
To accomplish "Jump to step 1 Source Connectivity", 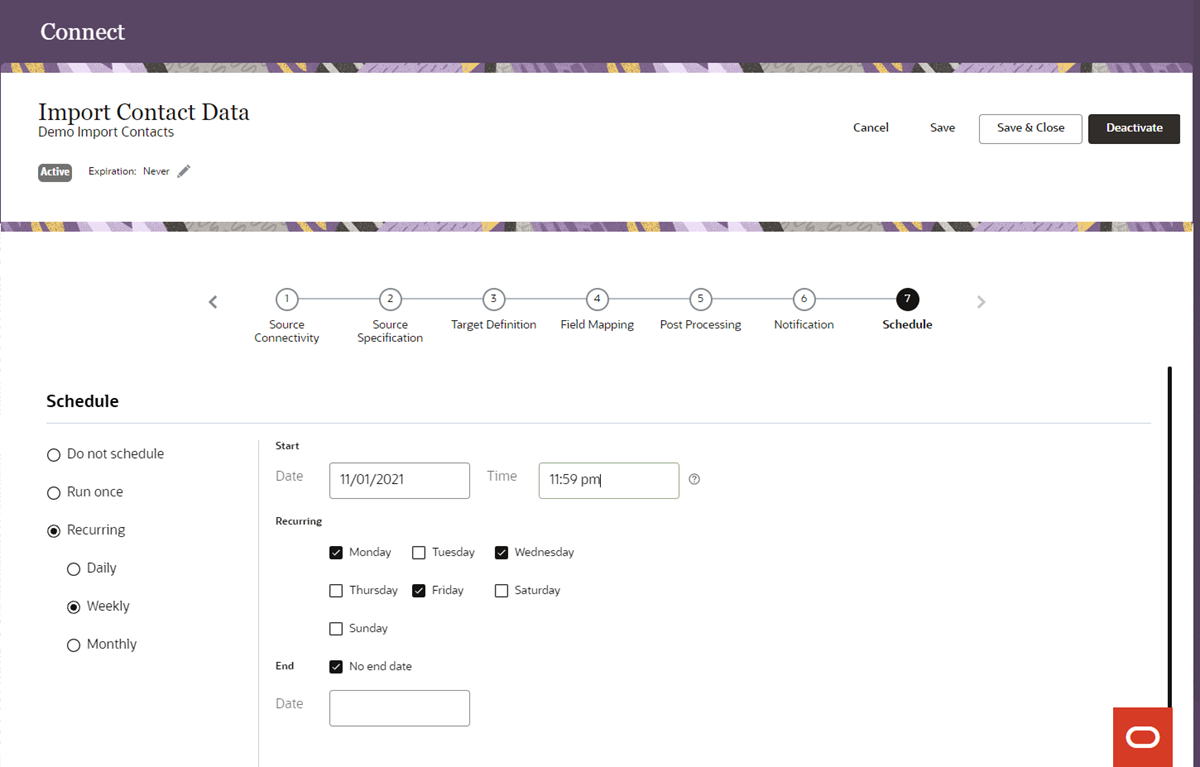I will (287, 299).
